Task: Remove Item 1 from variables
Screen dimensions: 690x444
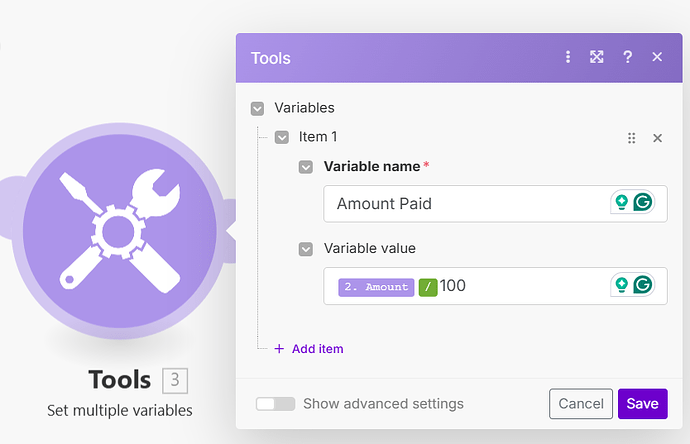Action: 657,138
